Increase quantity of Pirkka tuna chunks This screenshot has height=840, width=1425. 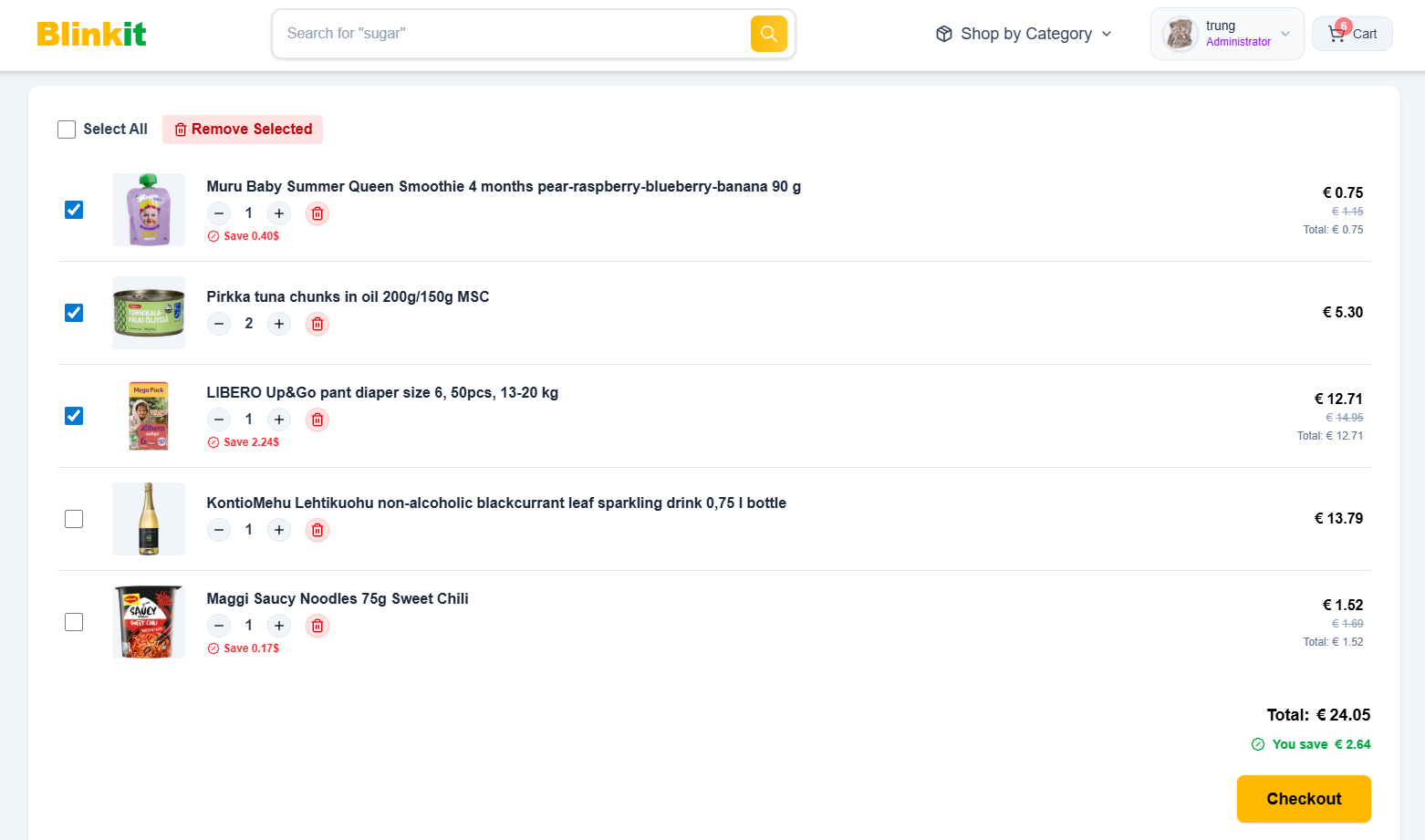[279, 324]
